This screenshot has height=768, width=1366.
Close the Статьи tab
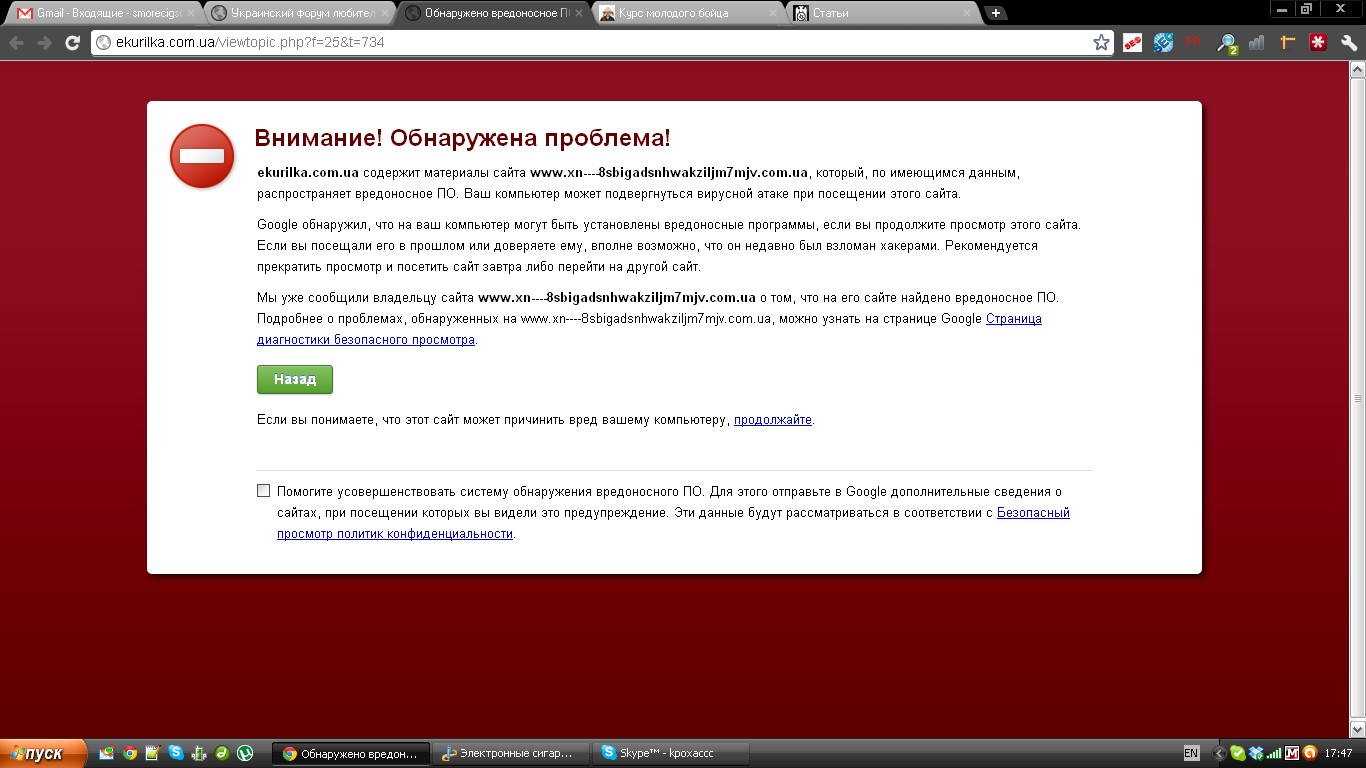pyautogui.click(x=966, y=13)
